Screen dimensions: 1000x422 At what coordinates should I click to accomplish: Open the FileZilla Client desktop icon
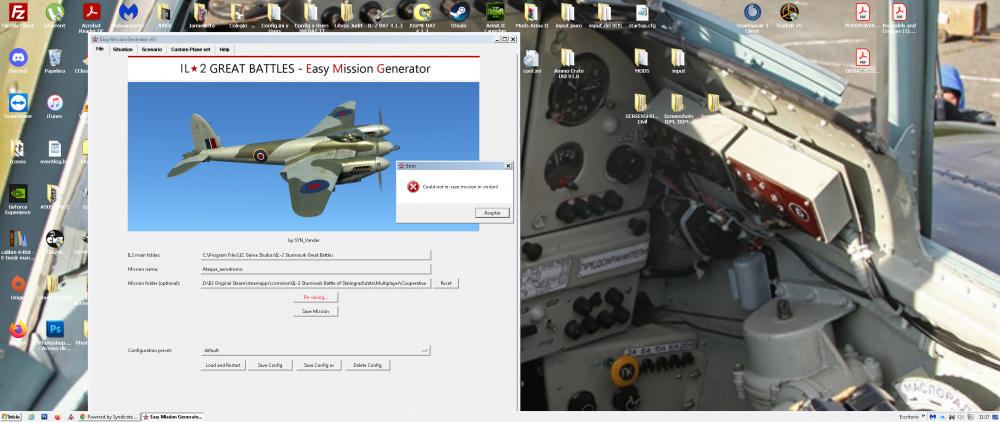18,14
